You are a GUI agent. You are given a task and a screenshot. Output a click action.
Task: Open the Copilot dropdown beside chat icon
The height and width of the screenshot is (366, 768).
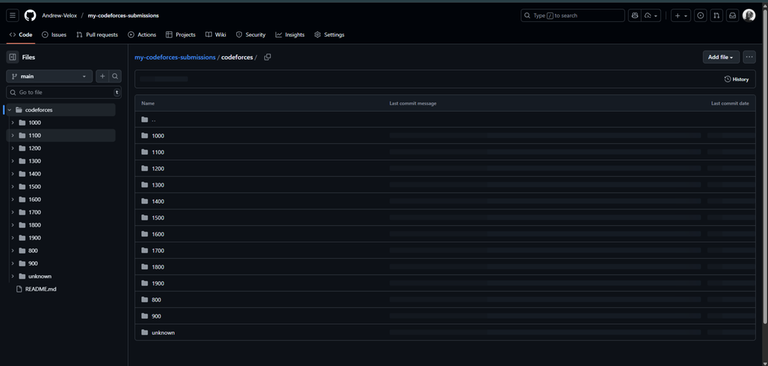651,16
